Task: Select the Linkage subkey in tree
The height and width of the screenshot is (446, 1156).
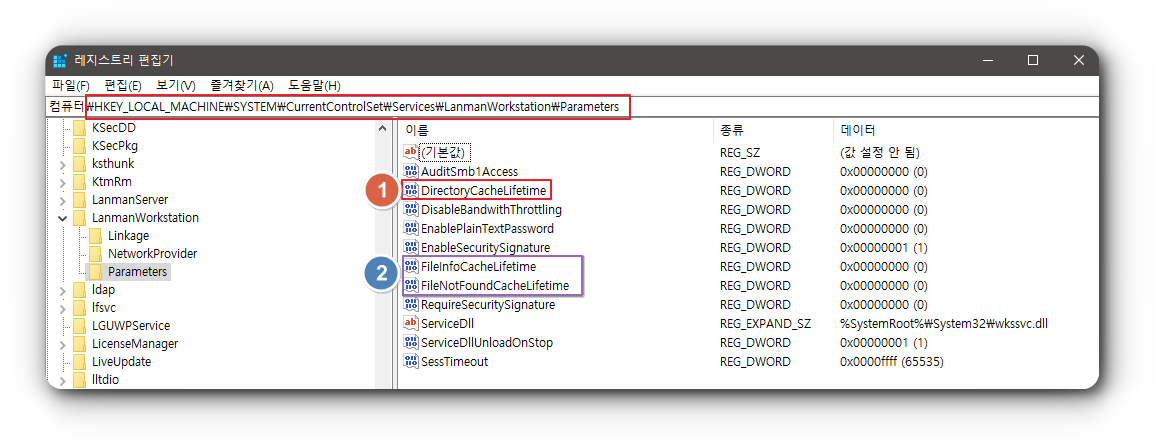Action: click(x=128, y=235)
